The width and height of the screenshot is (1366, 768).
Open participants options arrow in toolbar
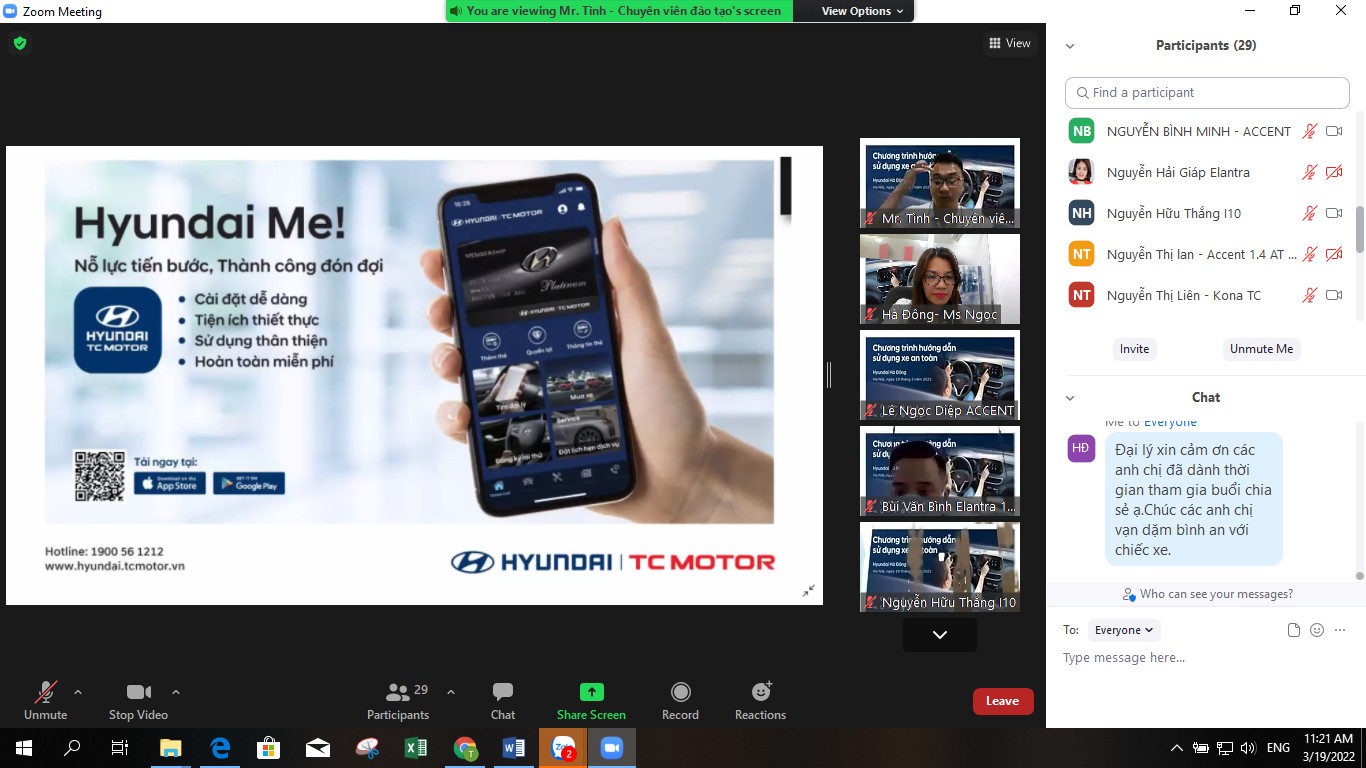(450, 692)
